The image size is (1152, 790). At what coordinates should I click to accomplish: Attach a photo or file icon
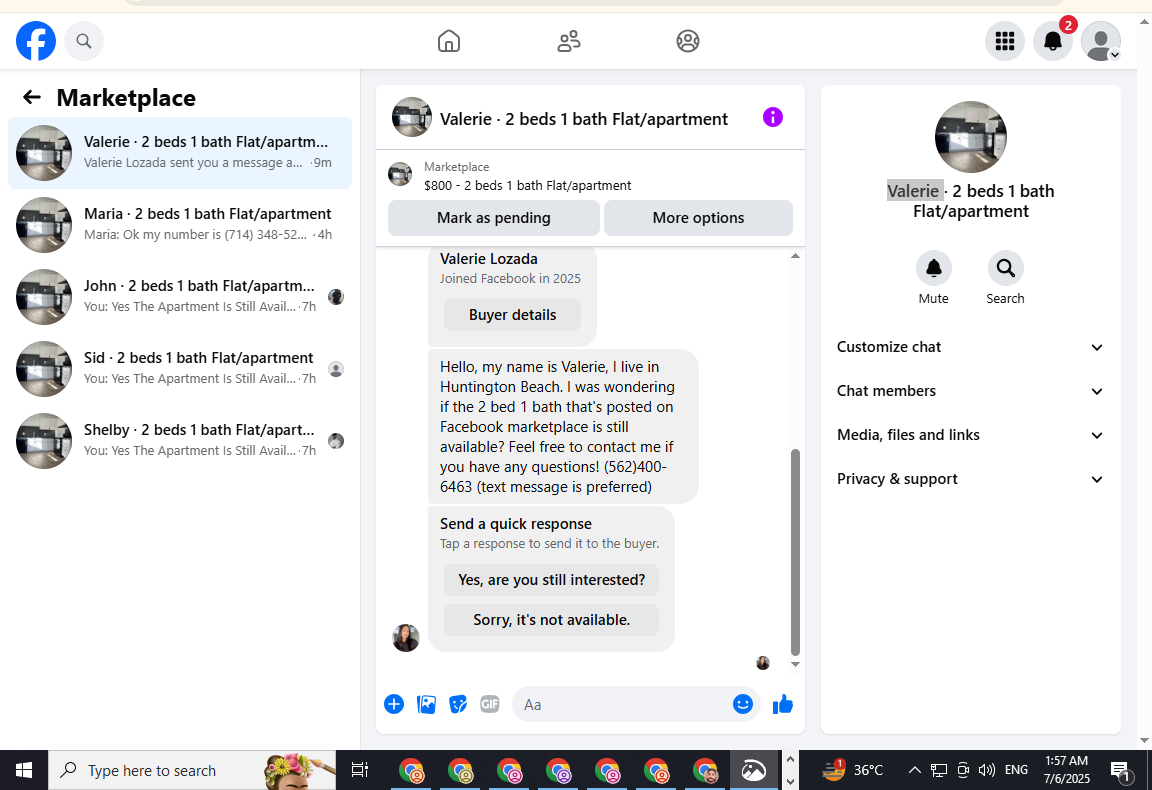click(426, 704)
